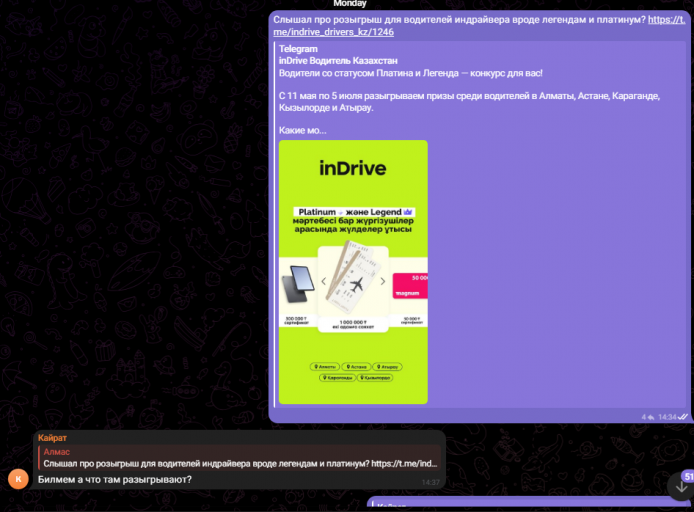
Task: Click the 'Водители со статусом Платина и Легенда' line
Action: (x=410, y=73)
